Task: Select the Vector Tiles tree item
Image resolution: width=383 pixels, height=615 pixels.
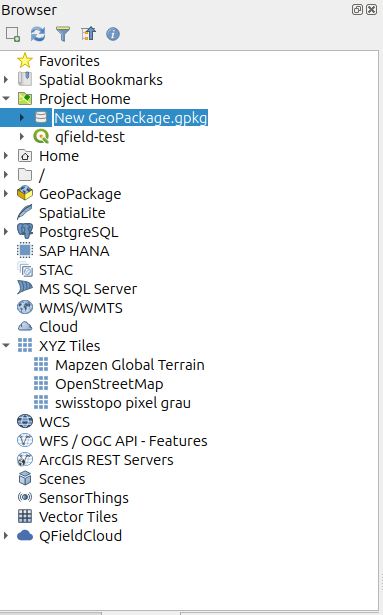Action: [x=78, y=517]
